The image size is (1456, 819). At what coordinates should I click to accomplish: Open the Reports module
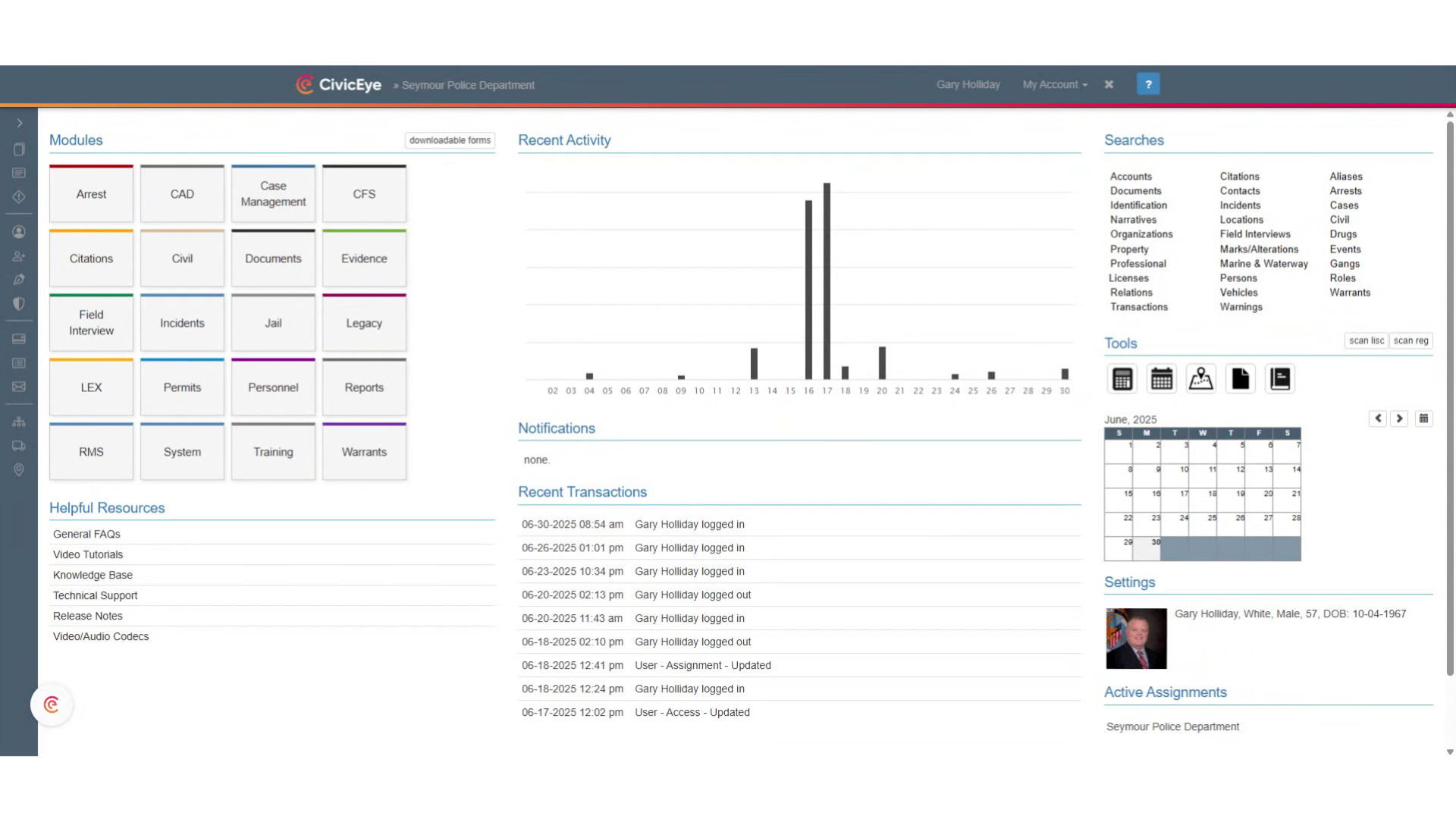tap(364, 388)
